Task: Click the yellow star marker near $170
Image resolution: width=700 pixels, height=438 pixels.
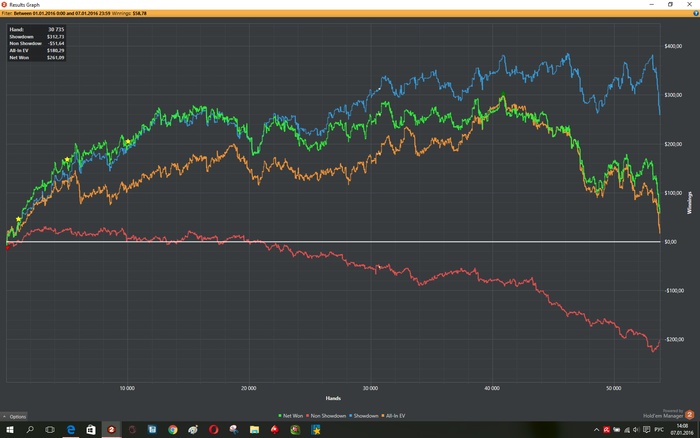Action: pyautogui.click(x=67, y=159)
